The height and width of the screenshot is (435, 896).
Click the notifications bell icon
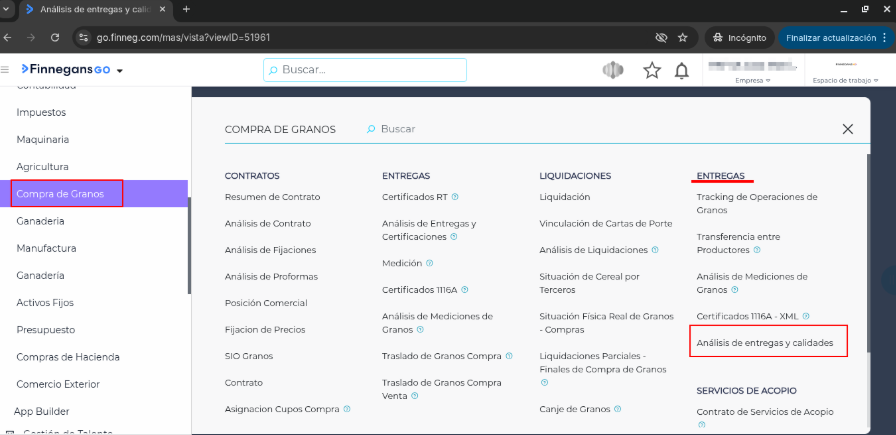pos(682,70)
